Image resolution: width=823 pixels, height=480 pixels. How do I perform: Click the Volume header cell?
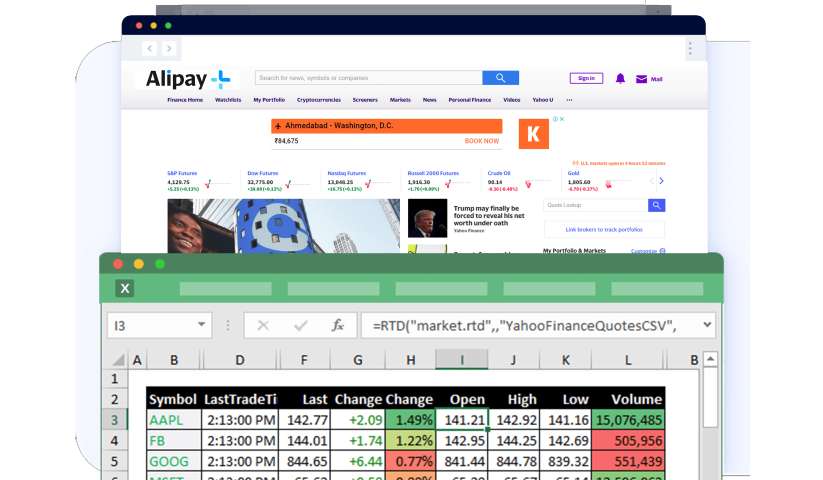click(x=628, y=399)
